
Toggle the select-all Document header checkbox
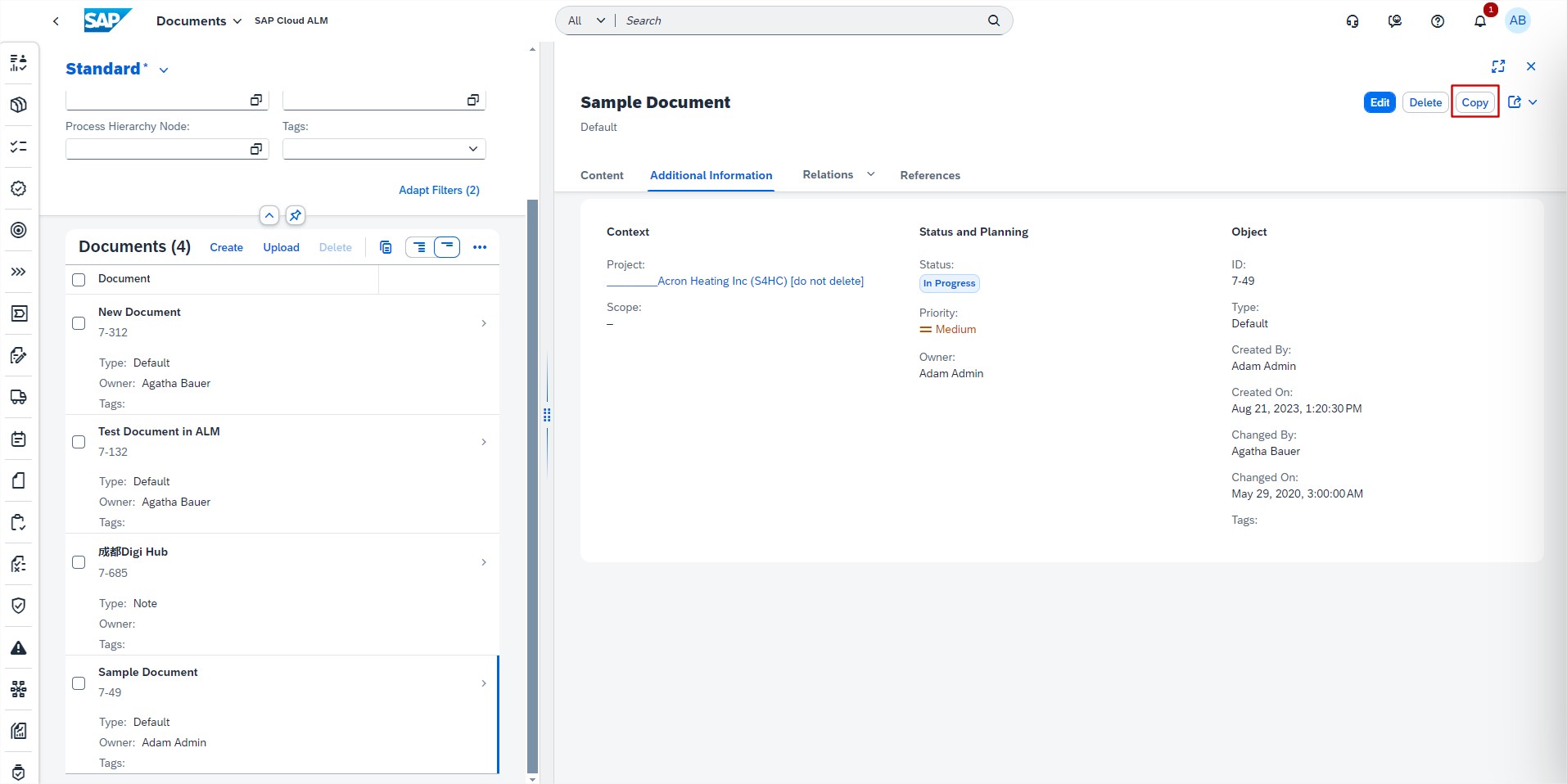pos(79,280)
